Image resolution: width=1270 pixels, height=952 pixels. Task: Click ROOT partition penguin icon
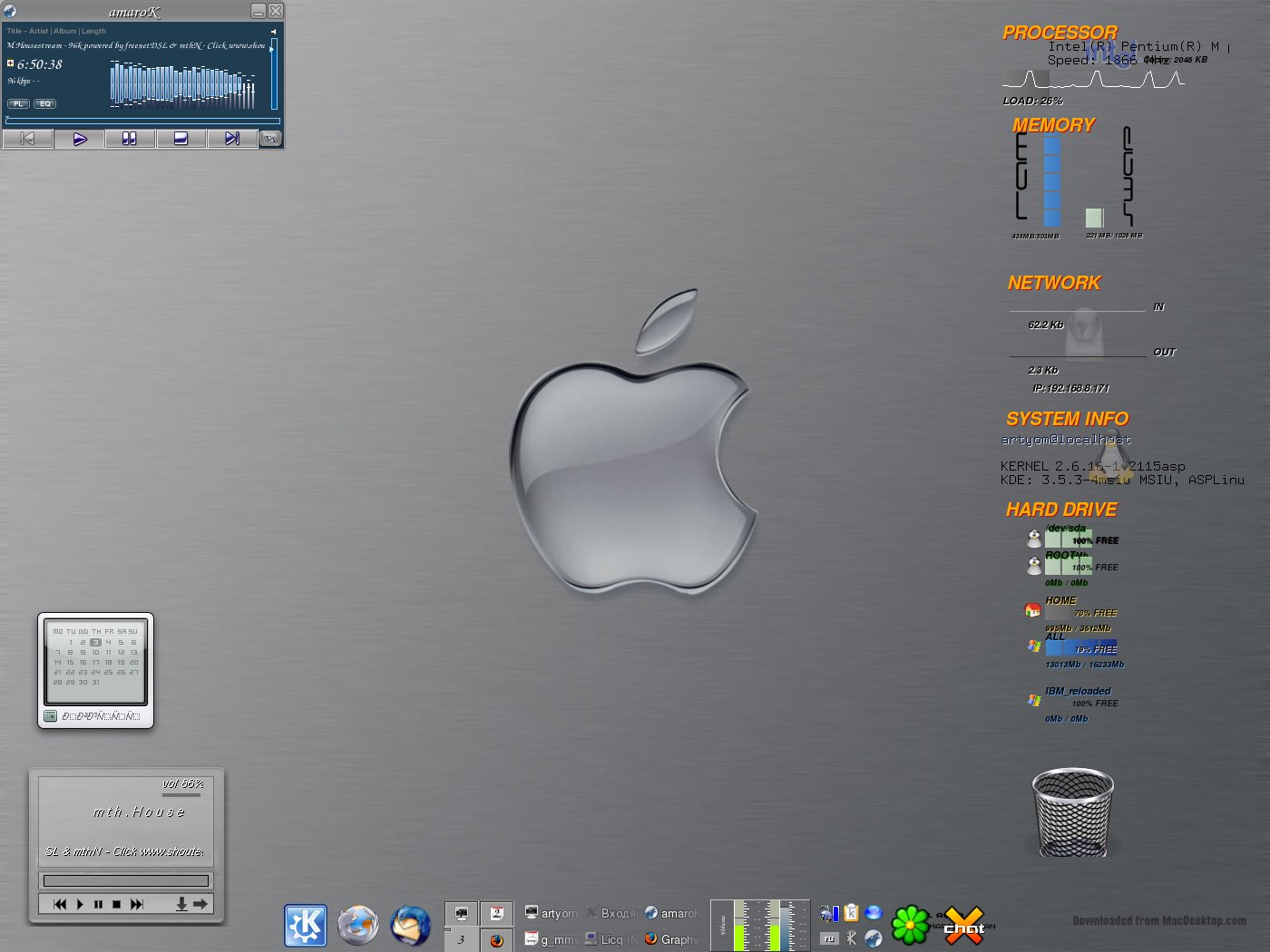(1033, 566)
